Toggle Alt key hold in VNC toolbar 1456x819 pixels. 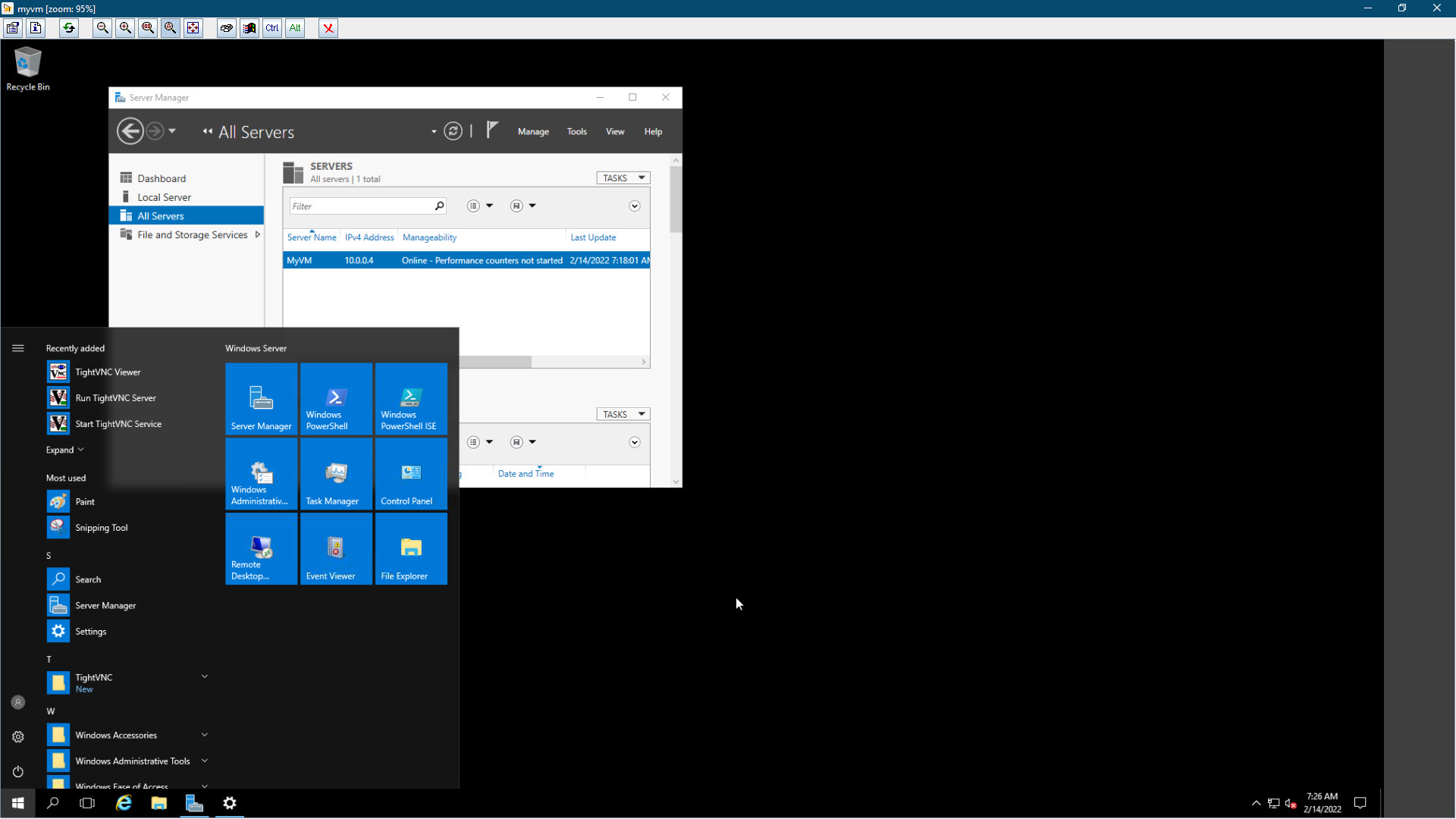coord(295,28)
